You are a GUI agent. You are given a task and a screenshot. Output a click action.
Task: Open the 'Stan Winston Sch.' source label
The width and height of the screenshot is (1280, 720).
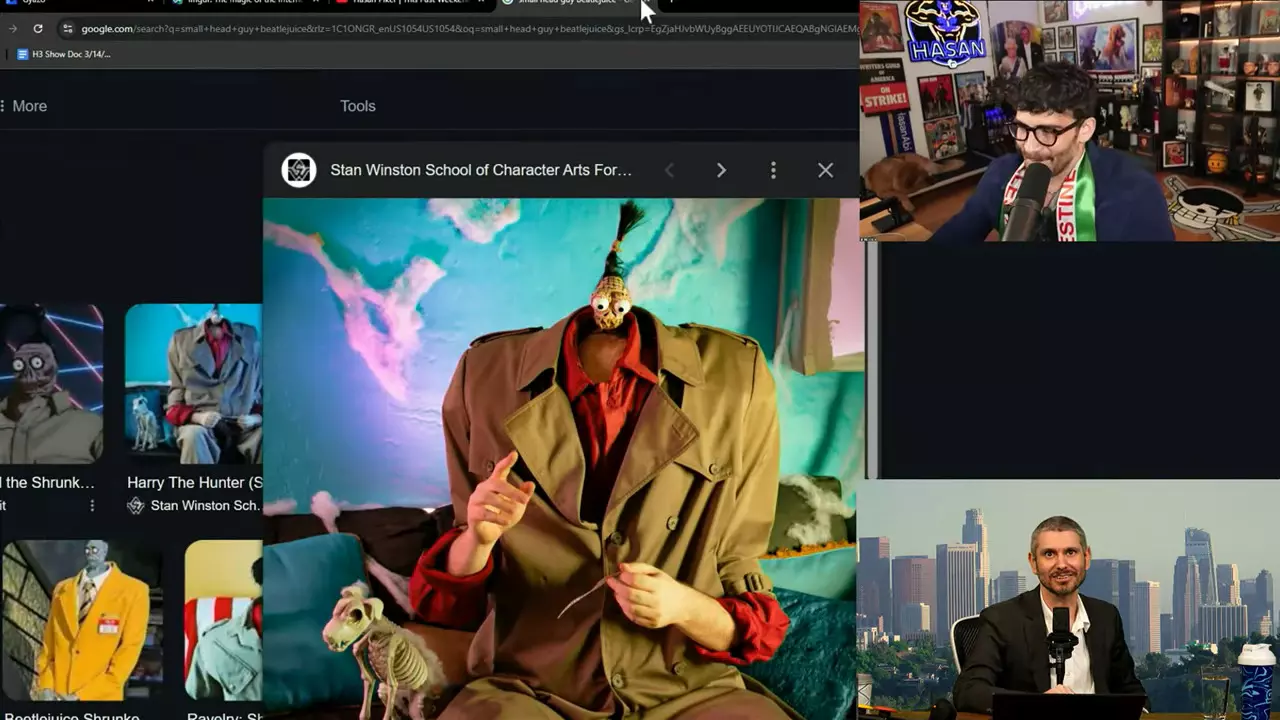[205, 506]
